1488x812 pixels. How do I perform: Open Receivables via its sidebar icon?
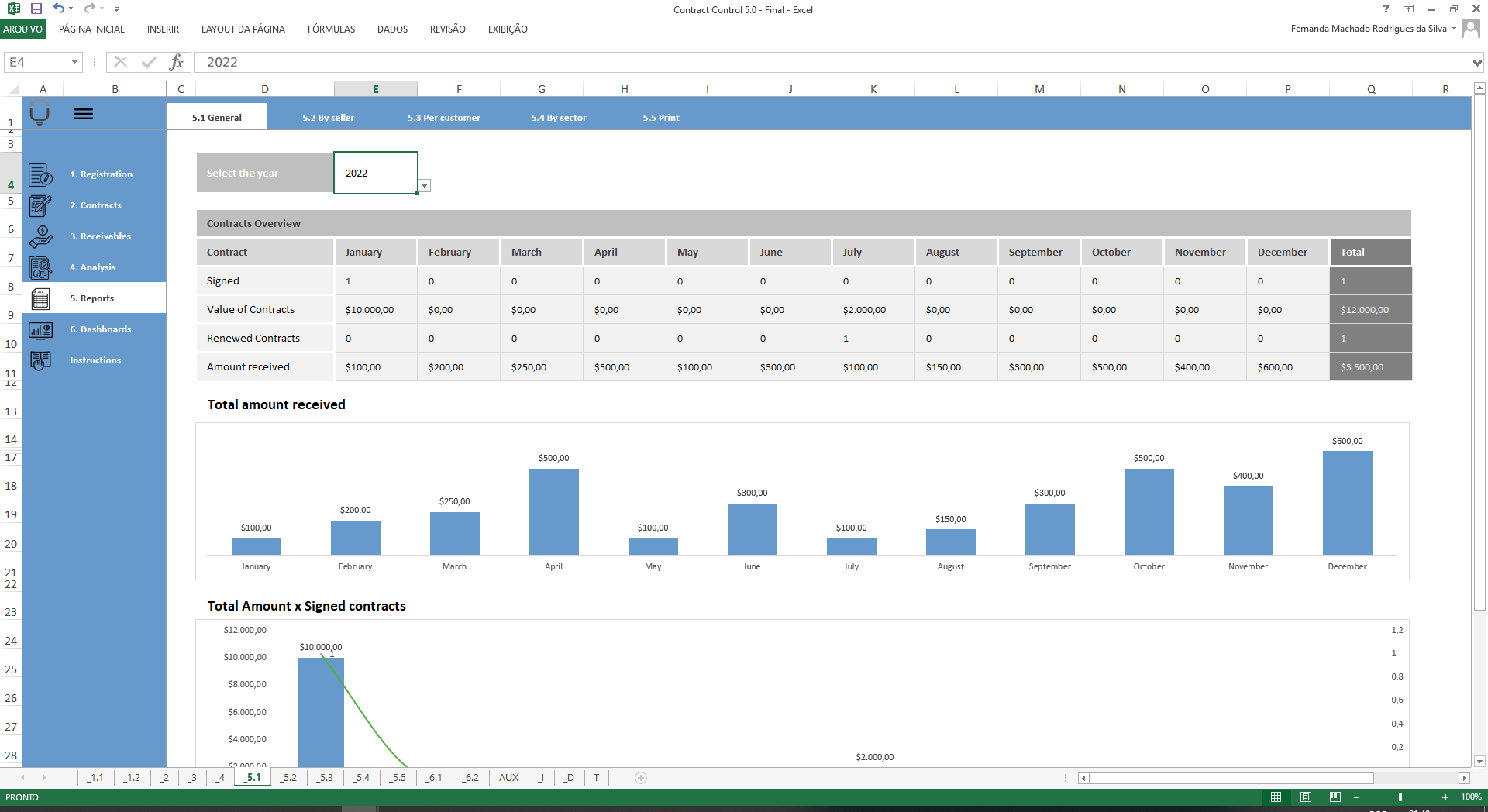[x=40, y=236]
